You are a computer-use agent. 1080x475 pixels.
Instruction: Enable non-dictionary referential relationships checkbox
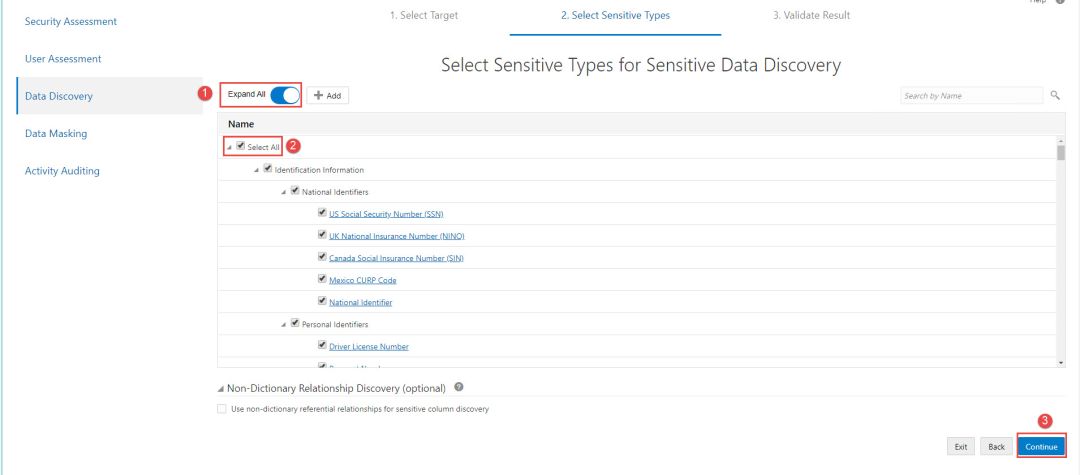[222, 408]
